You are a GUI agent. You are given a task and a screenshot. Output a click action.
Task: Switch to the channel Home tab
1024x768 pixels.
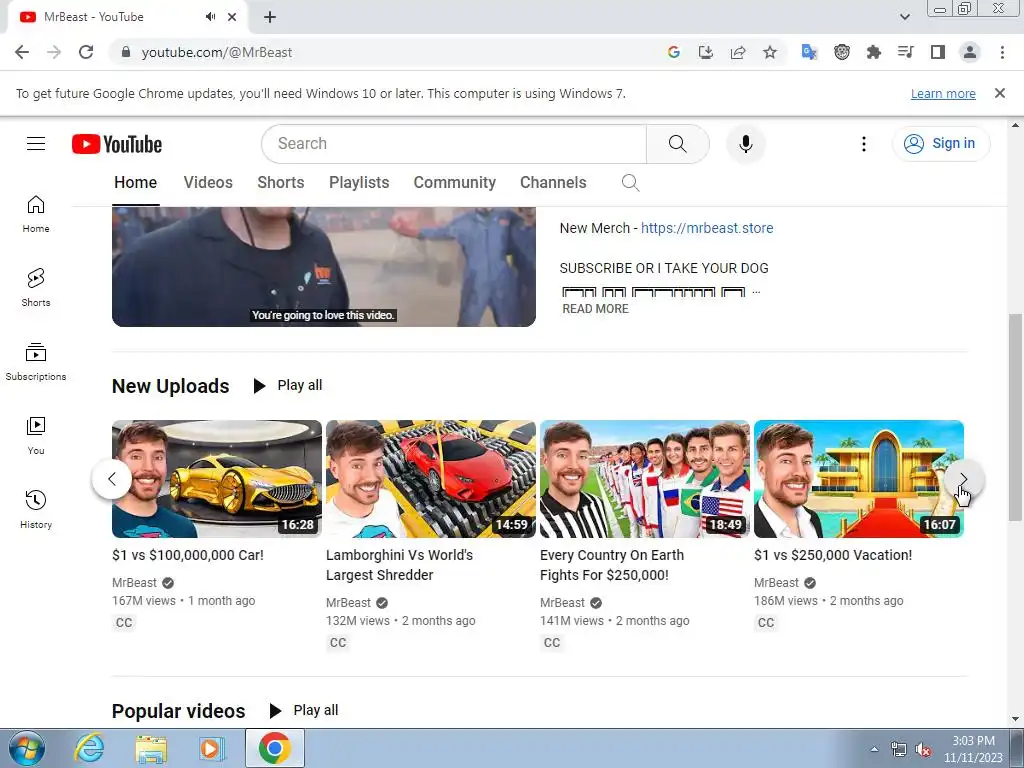pos(135,183)
